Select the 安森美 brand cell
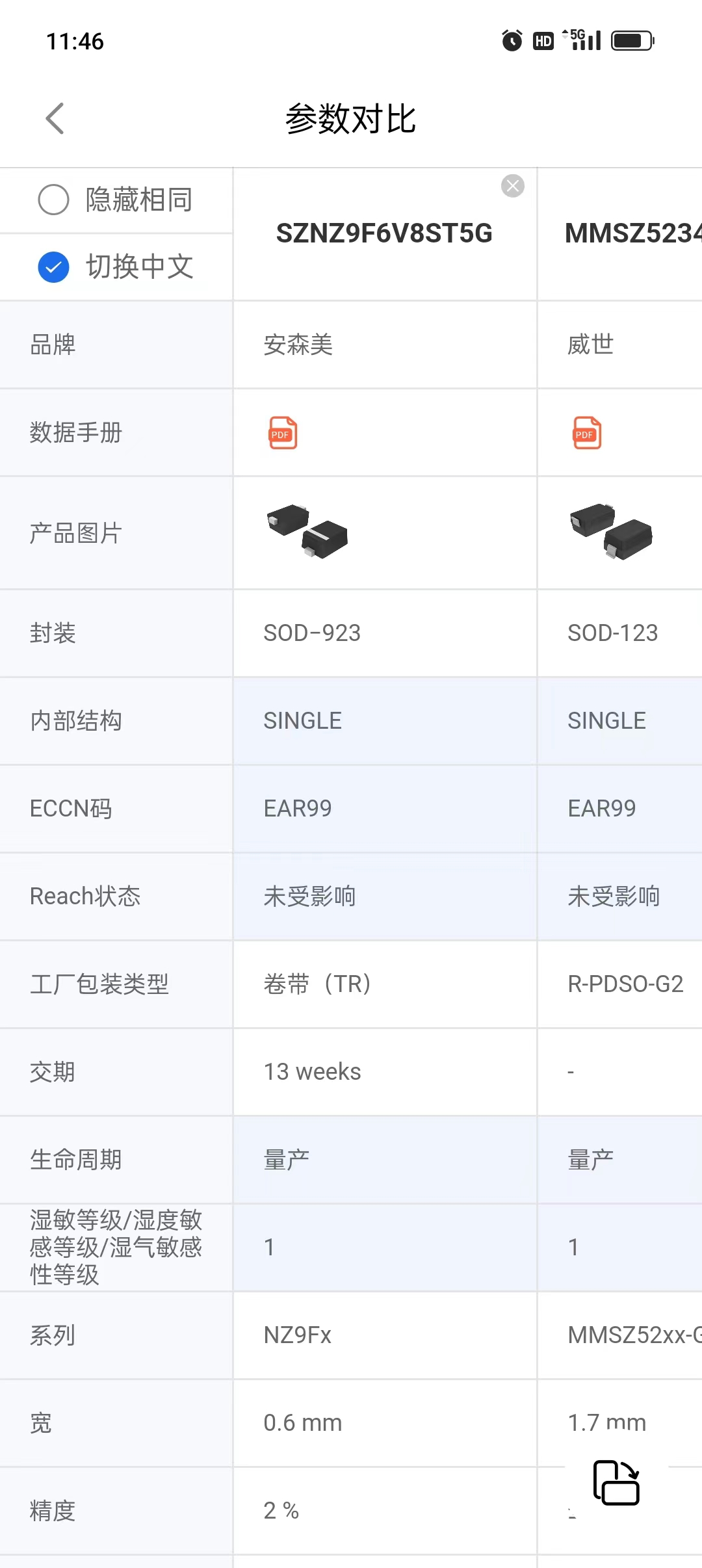 pyautogui.click(x=298, y=345)
